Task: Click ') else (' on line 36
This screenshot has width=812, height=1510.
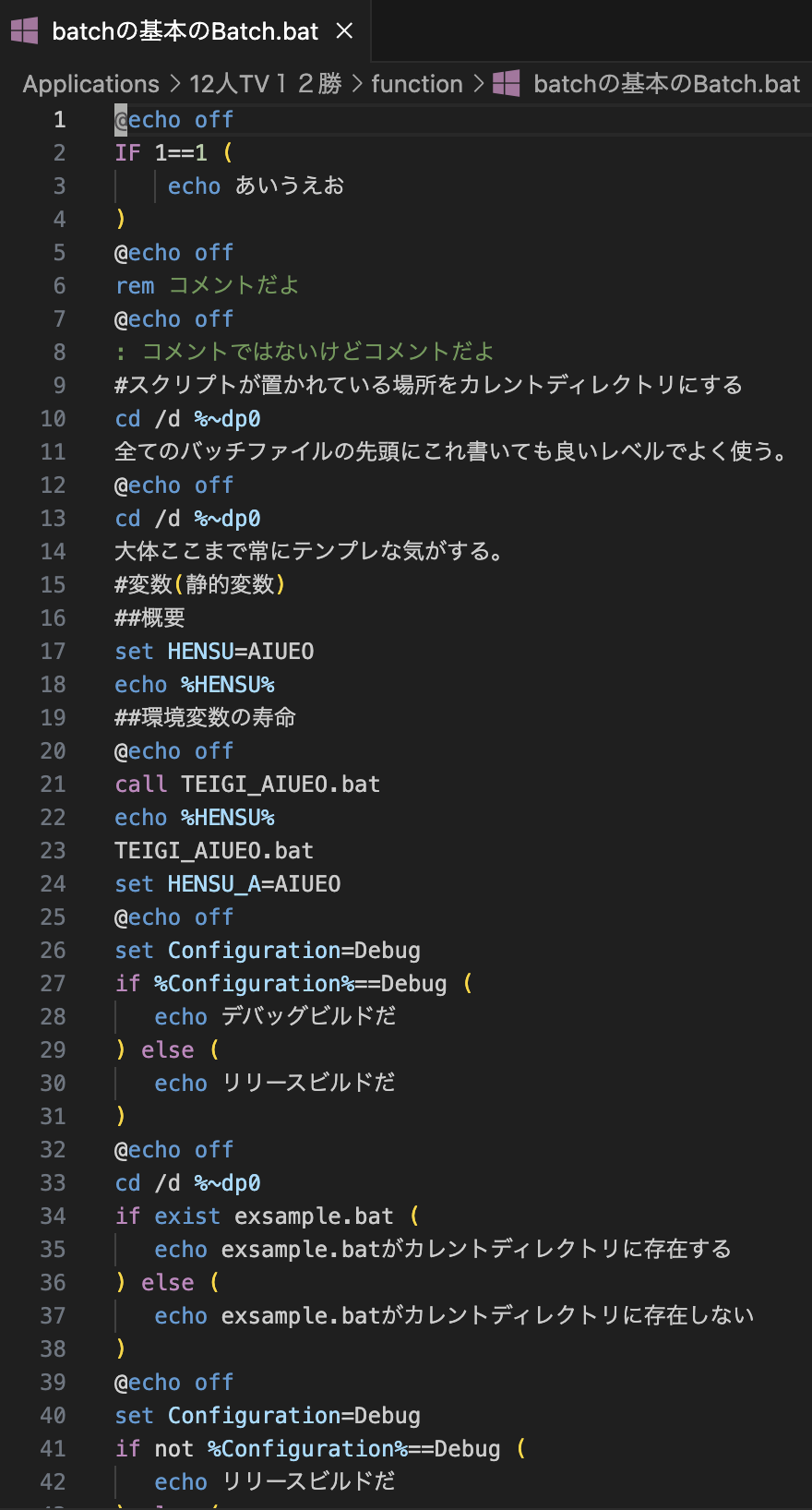Action: pos(167,1283)
